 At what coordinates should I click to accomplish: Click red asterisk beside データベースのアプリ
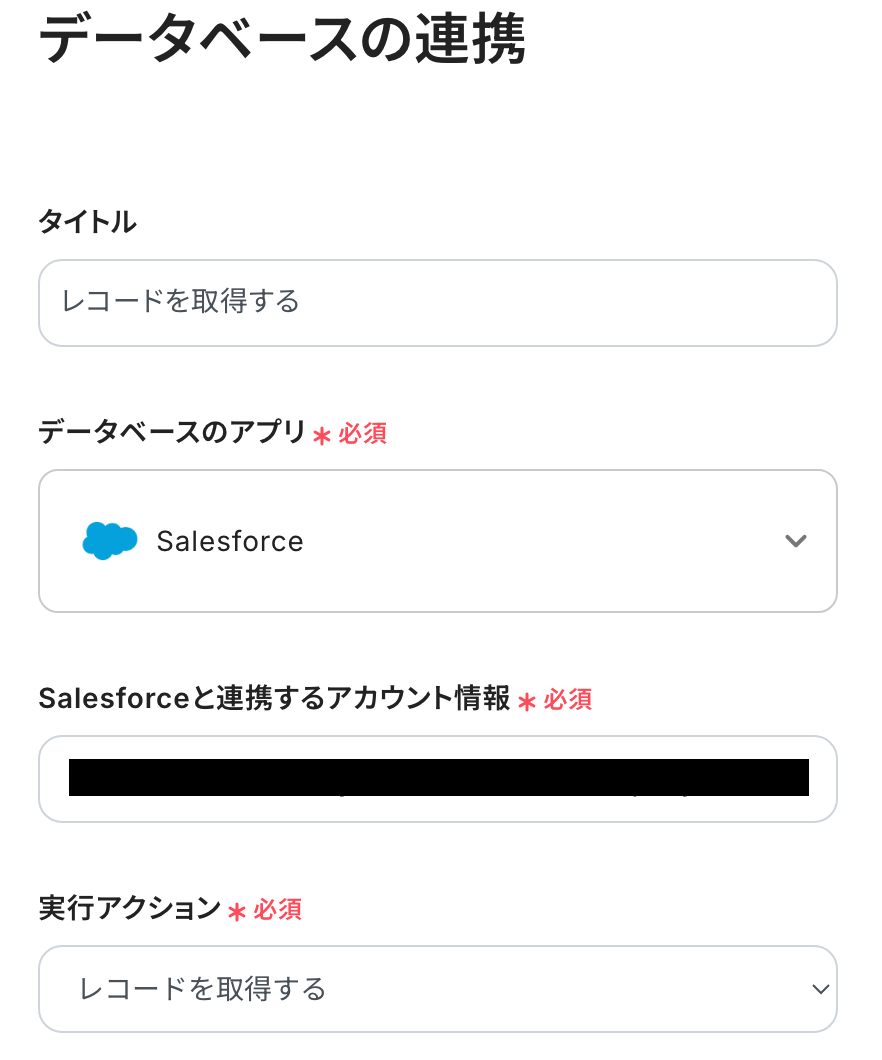[321, 435]
